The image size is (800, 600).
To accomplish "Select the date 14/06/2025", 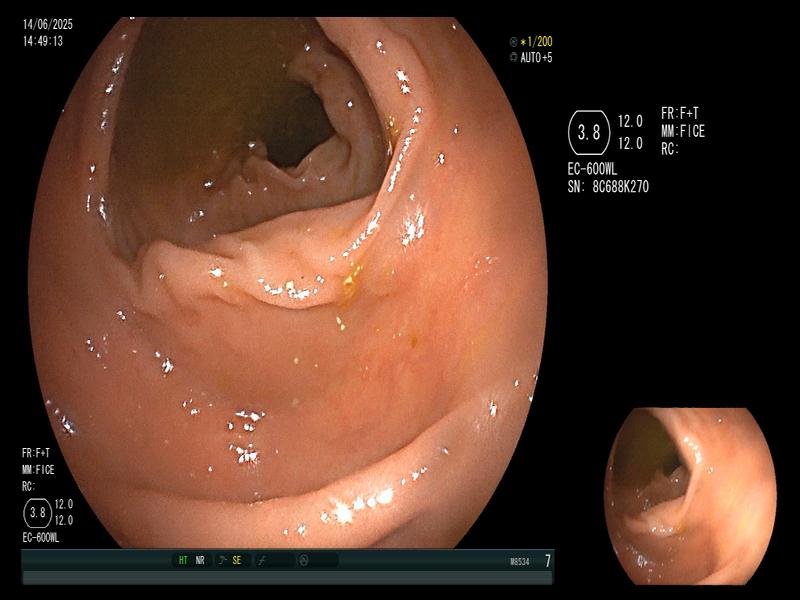I will [48, 24].
